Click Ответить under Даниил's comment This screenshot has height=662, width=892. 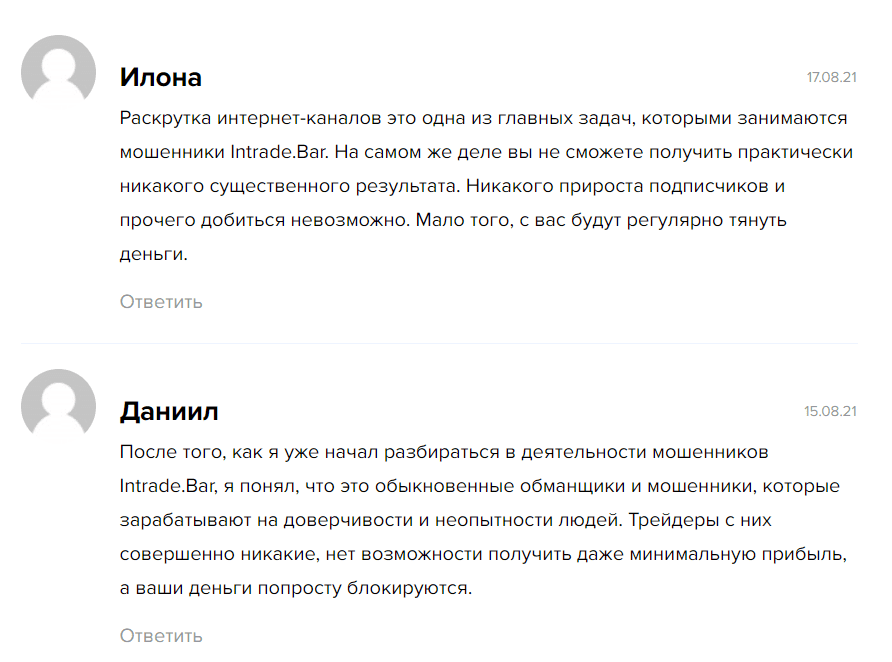(161, 635)
